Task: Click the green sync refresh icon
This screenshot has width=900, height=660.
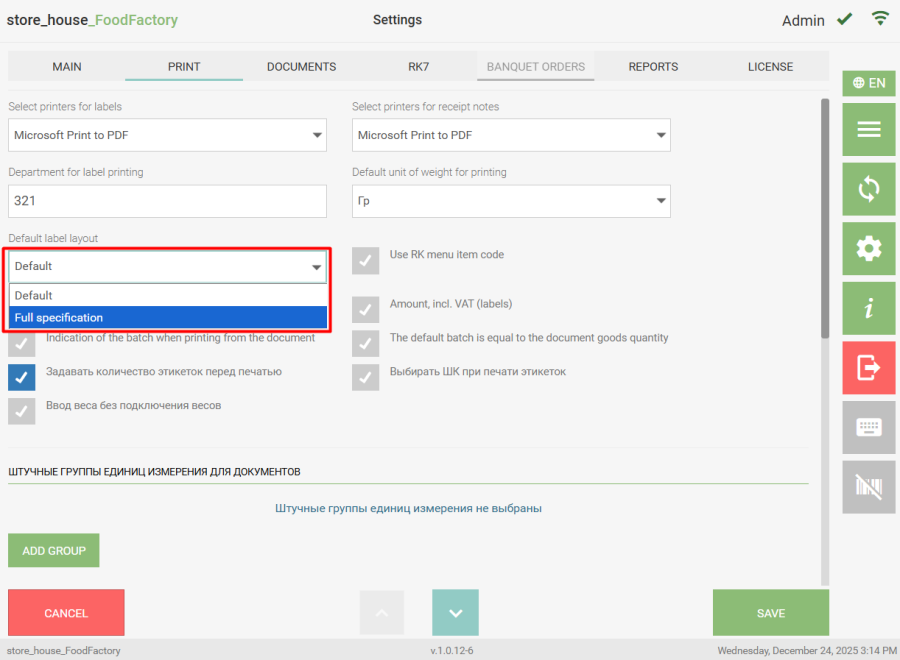Action: click(x=868, y=189)
